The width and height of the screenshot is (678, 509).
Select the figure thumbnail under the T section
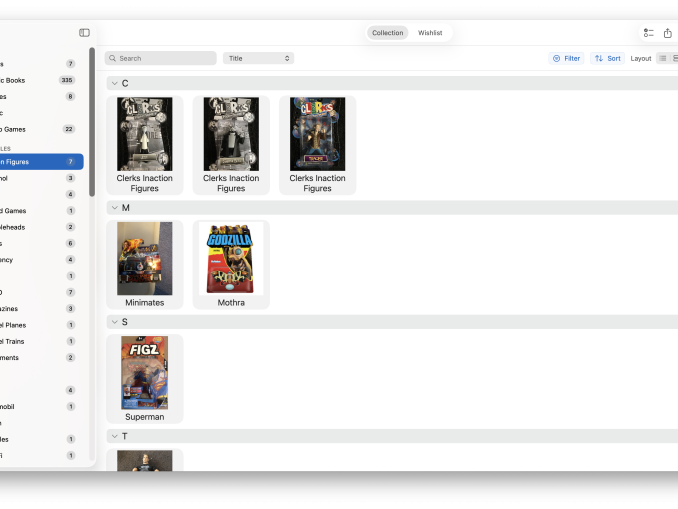coord(144,460)
